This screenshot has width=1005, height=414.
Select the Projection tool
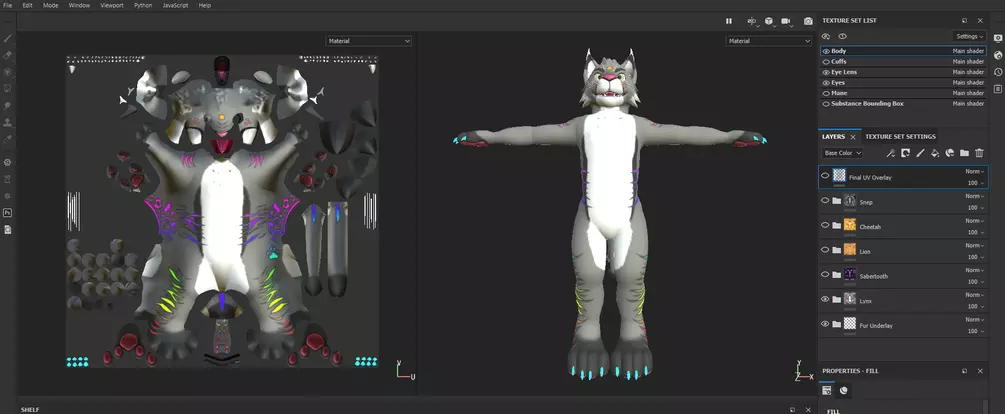pyautogui.click(x=8, y=72)
